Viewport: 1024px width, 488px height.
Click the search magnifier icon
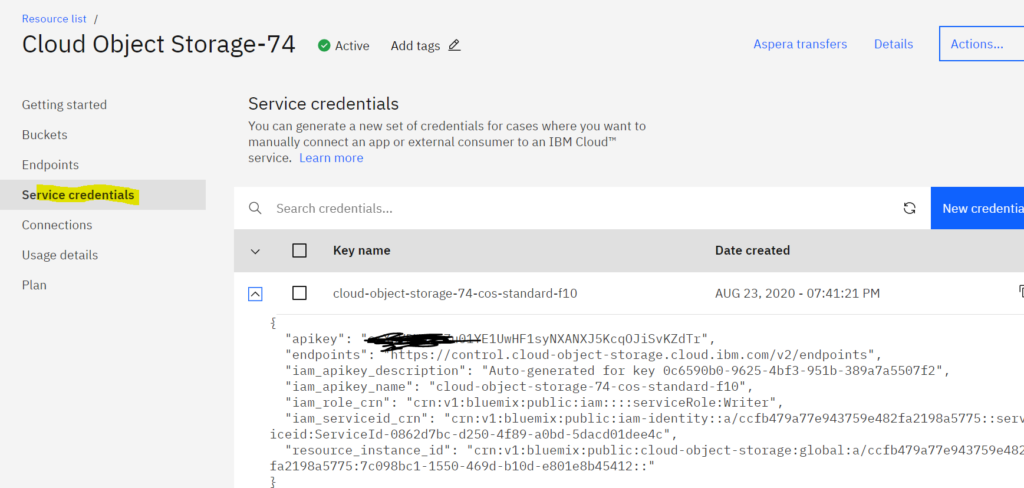coord(255,208)
